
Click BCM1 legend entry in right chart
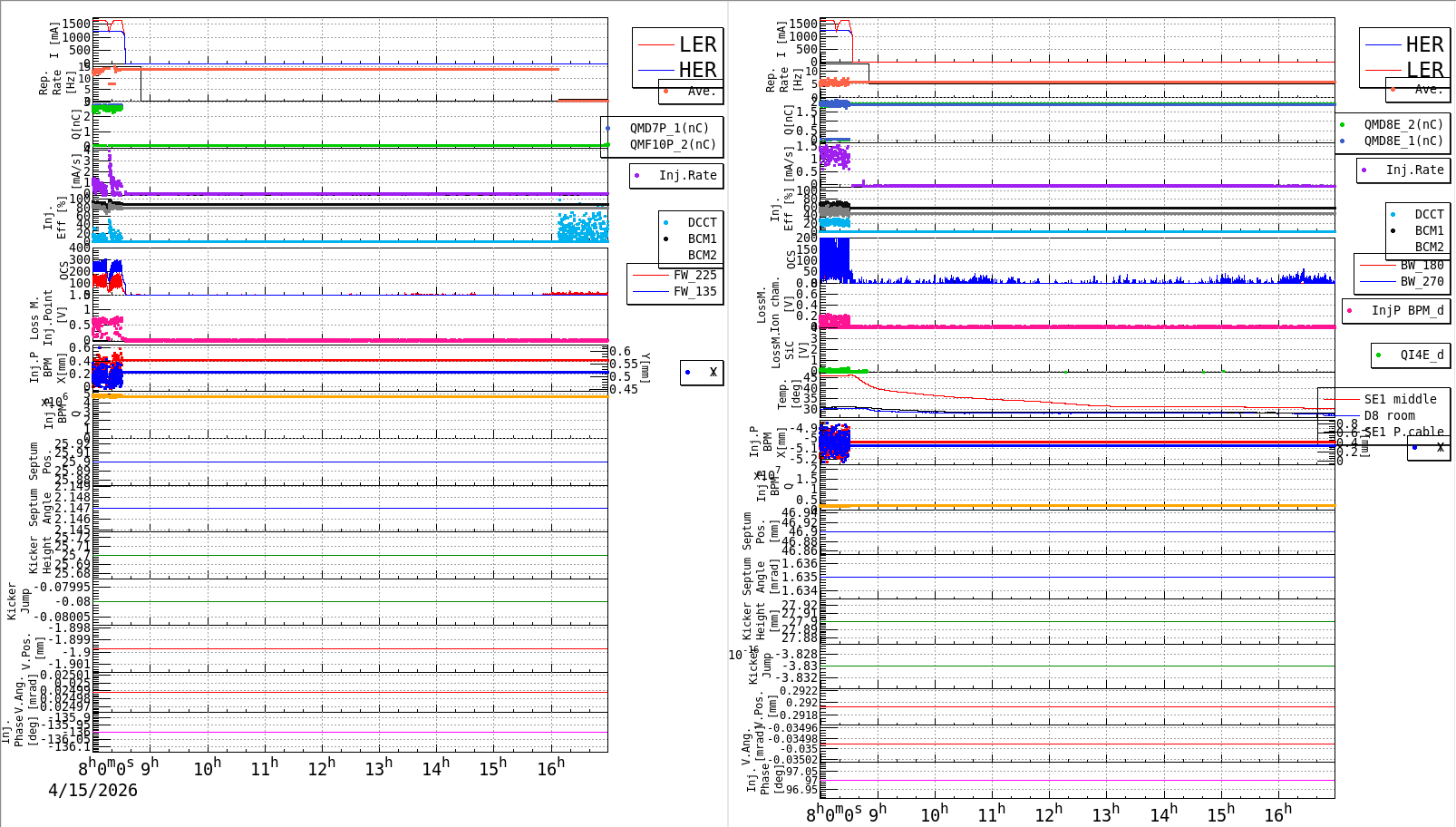tap(1429, 230)
